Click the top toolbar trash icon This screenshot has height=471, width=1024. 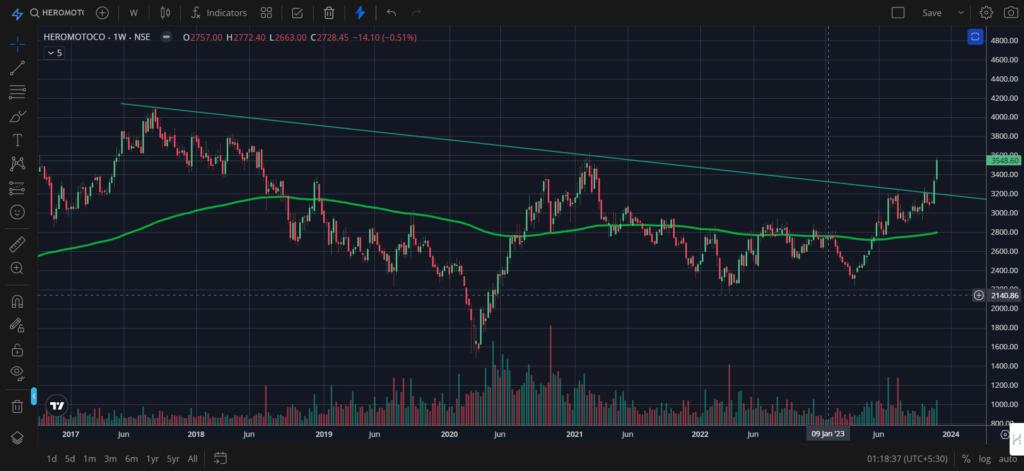pyautogui.click(x=329, y=12)
